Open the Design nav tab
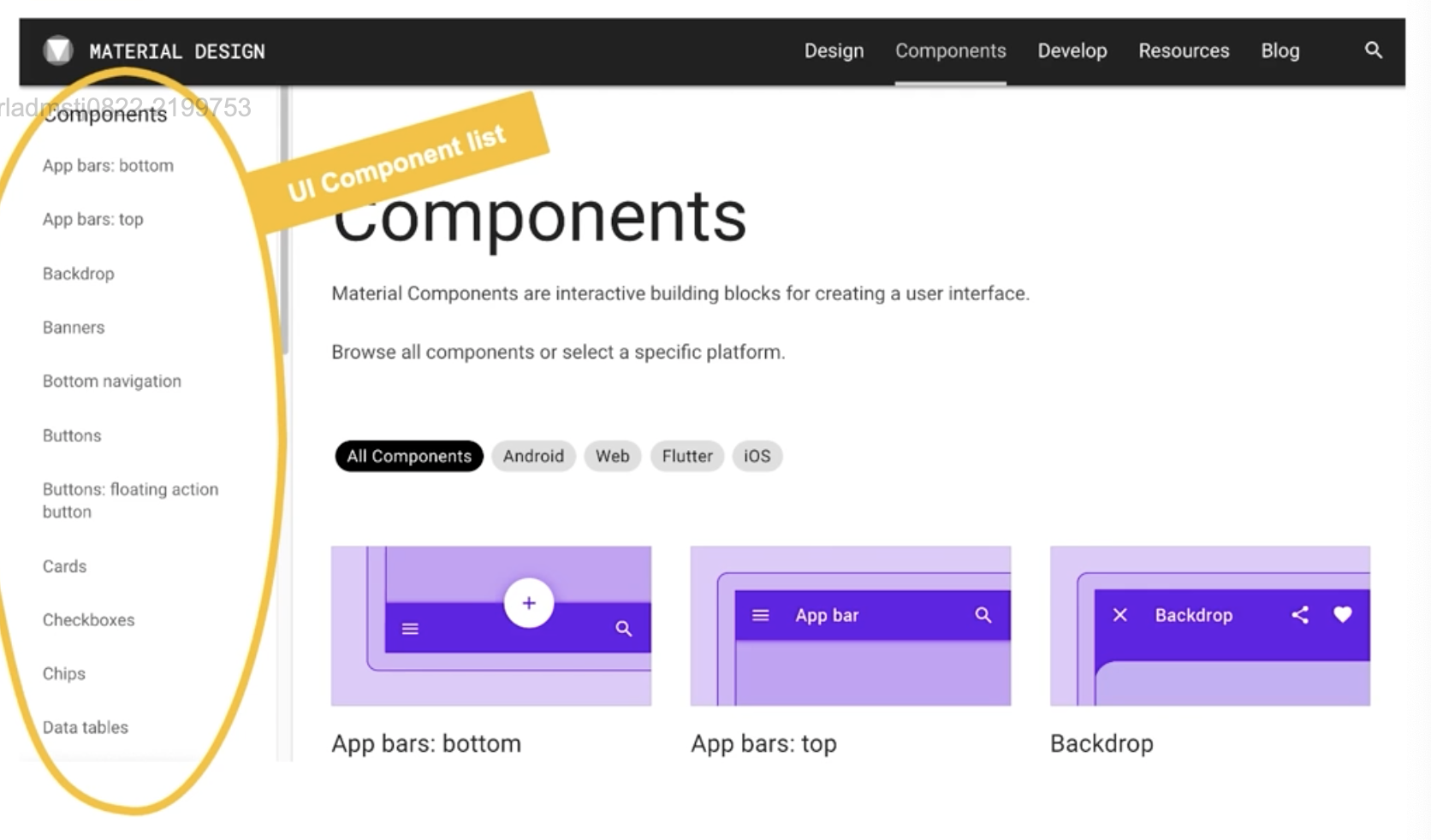Viewport: 1431px width, 840px height. point(834,50)
